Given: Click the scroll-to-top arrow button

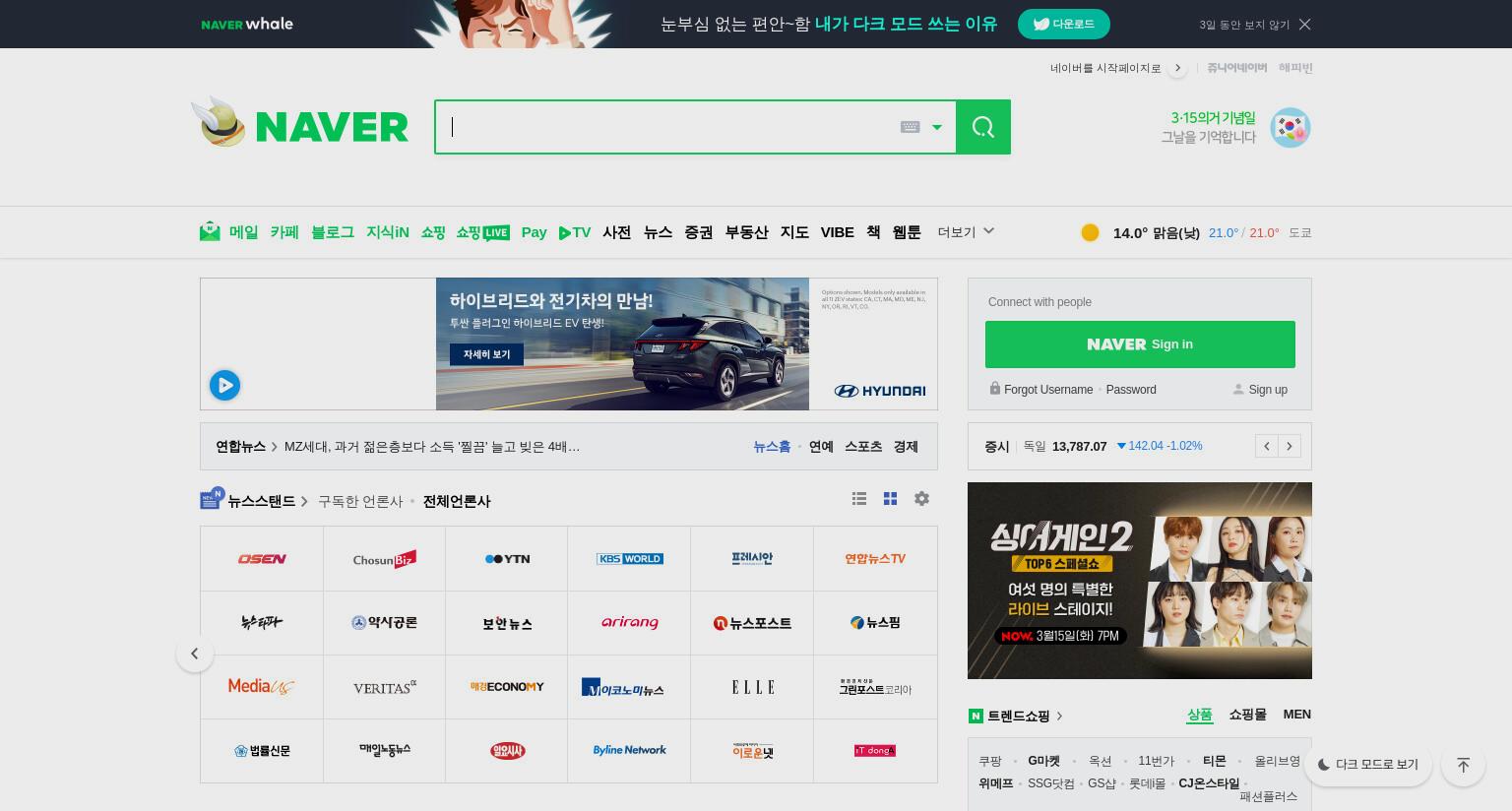Looking at the screenshot, I should (1463, 765).
